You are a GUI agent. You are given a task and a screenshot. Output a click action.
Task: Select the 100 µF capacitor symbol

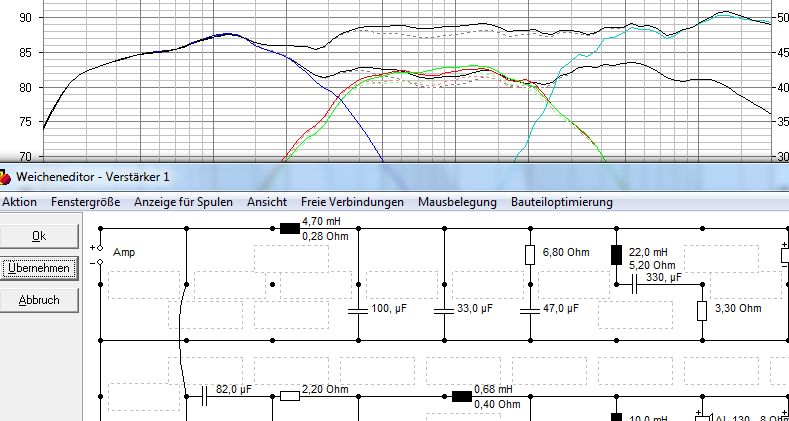(358, 311)
